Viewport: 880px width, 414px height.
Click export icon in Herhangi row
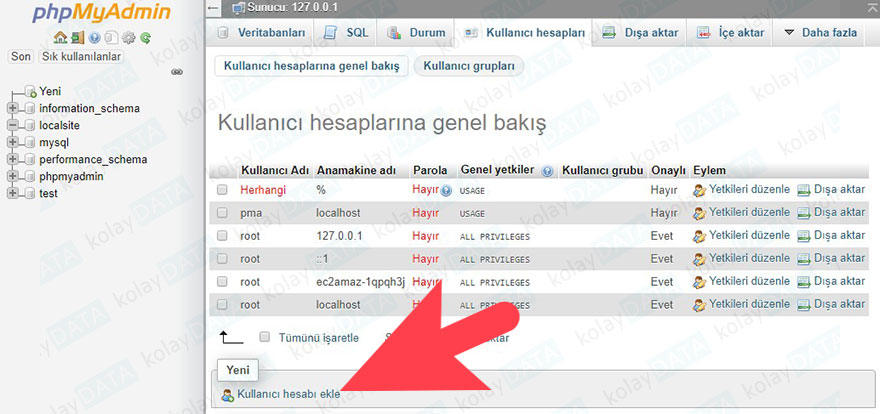(804, 190)
